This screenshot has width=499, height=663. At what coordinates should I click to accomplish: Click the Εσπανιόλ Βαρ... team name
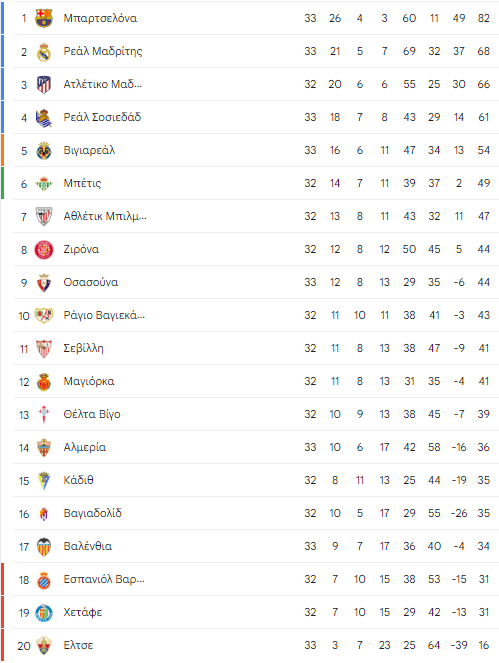(x=104, y=579)
